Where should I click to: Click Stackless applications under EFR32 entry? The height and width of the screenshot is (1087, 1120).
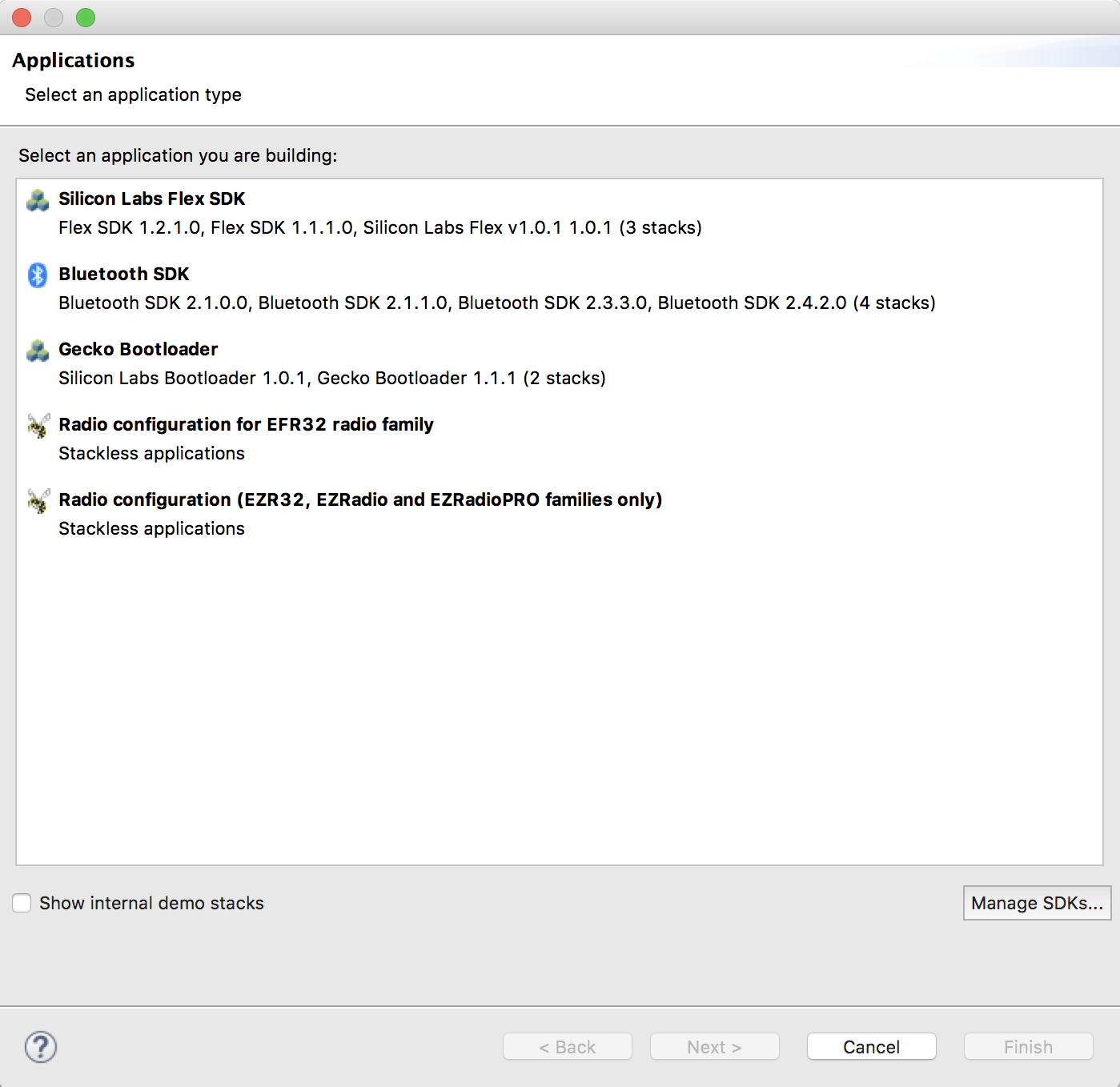coord(151,453)
